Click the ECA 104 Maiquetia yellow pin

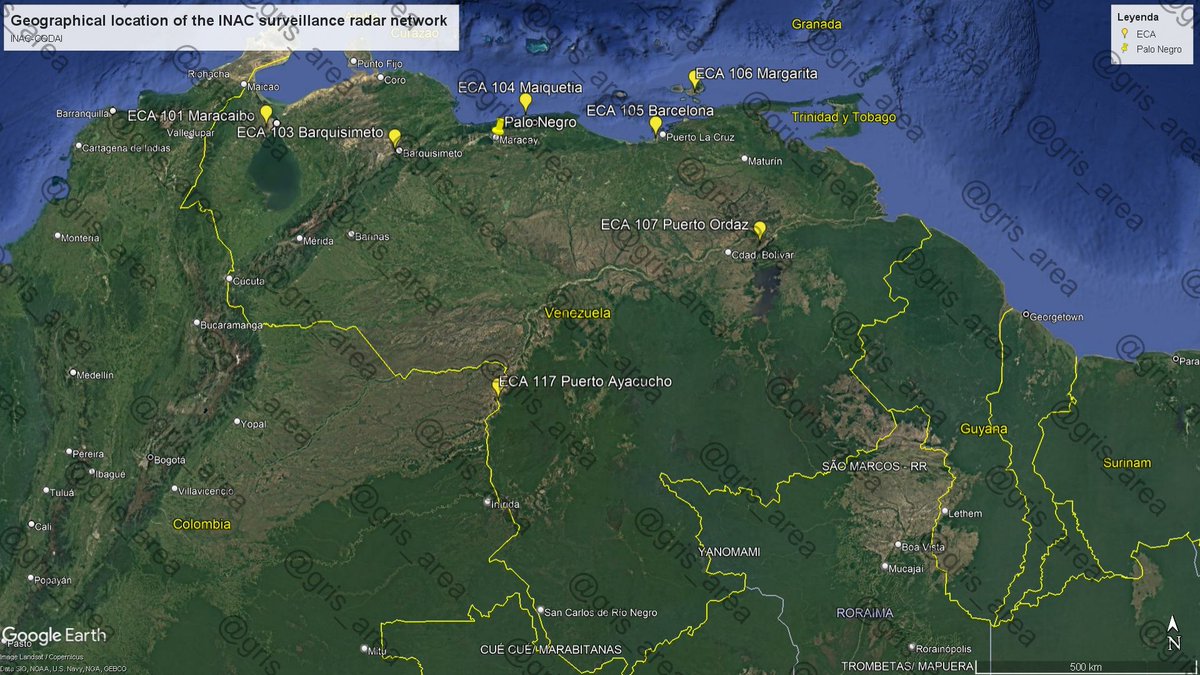[x=526, y=102]
